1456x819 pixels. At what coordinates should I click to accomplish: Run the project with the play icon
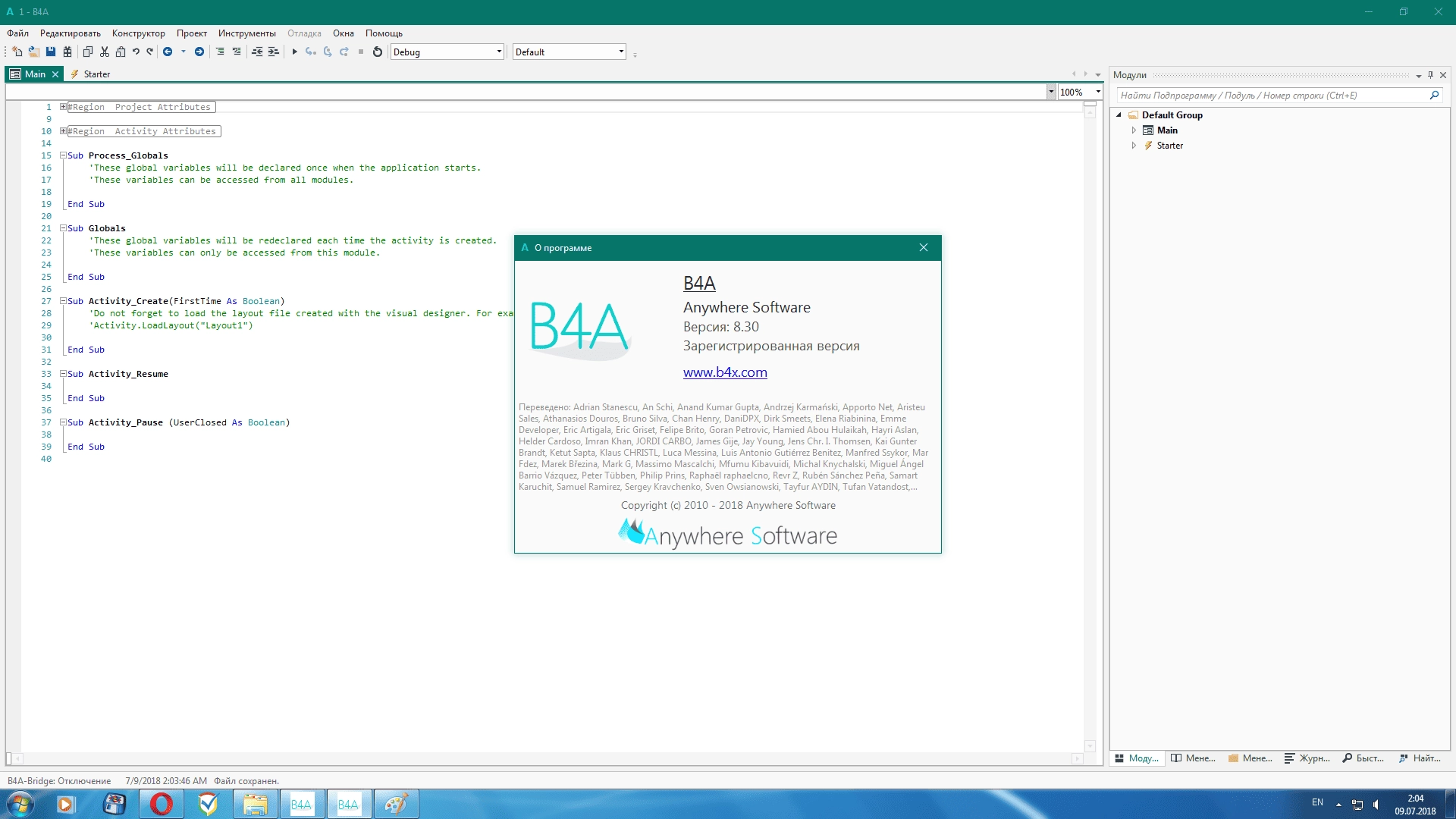[x=294, y=52]
